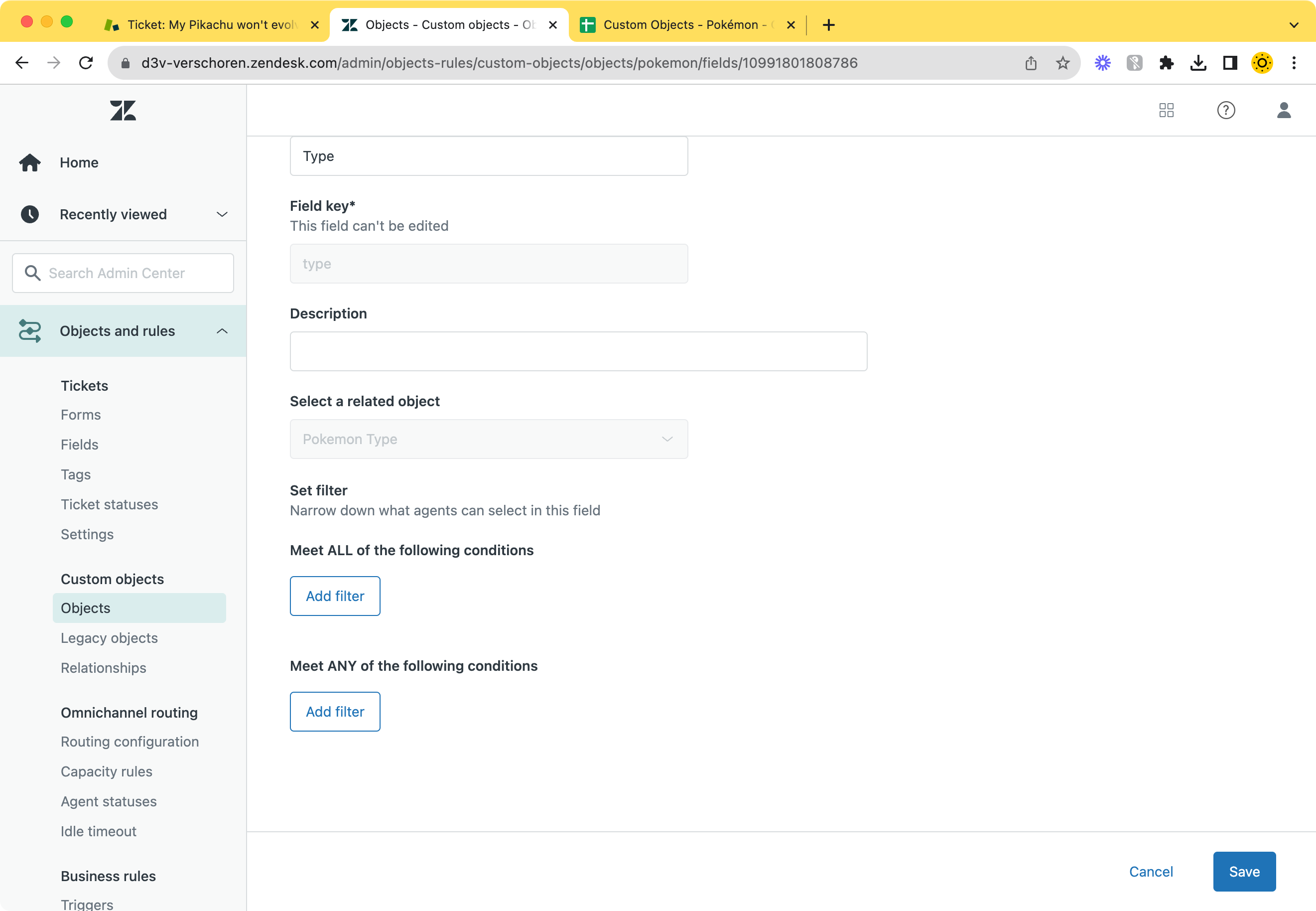
Task: Open the product switcher grid icon
Action: [x=1167, y=110]
